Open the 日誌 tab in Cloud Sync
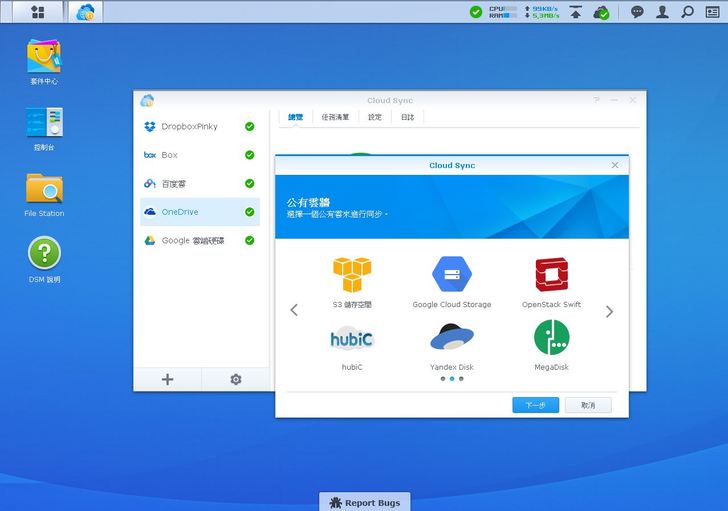This screenshot has width=728, height=511. (407, 117)
